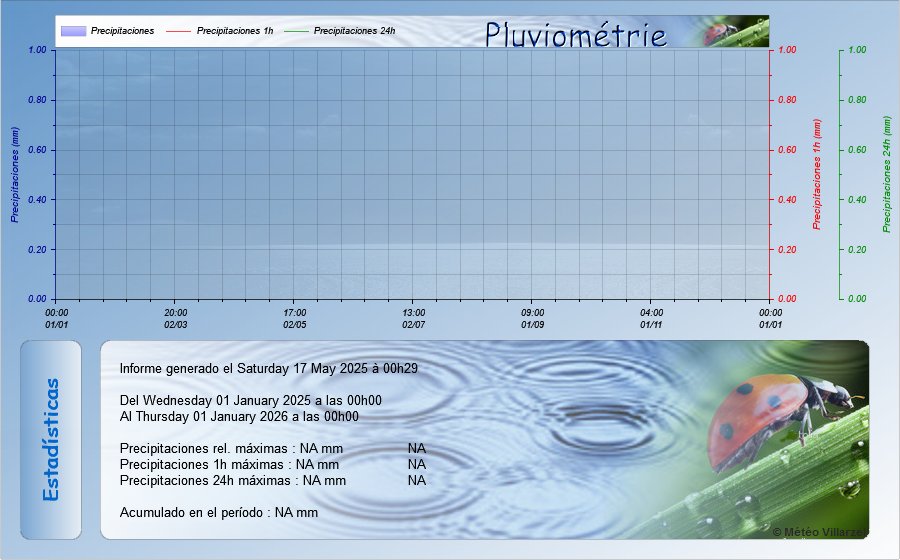The width and height of the screenshot is (900, 560).
Task: Click the green 0.40 value on 24h axis
Action: coord(857,200)
